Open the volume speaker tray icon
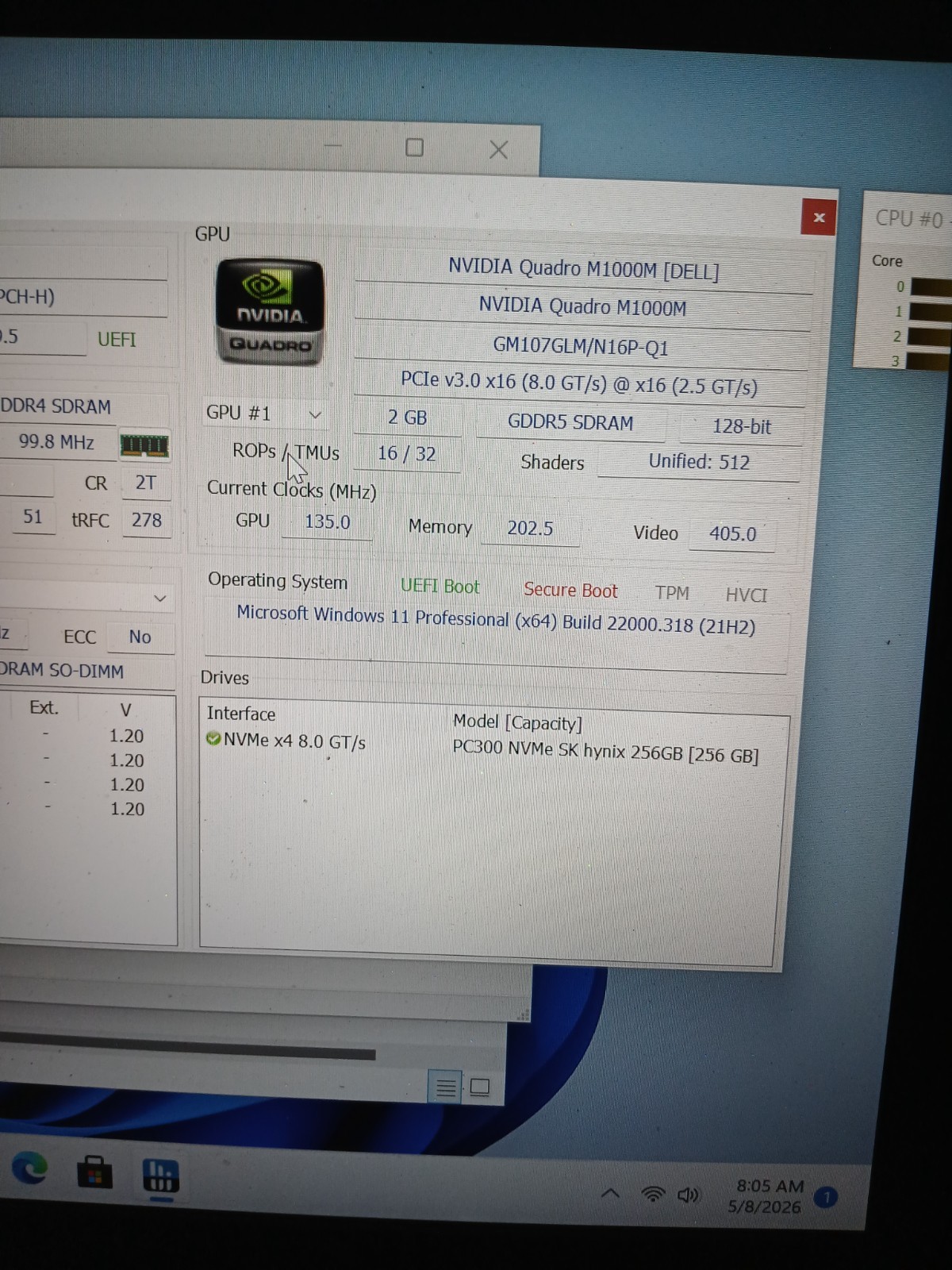This screenshot has height=1270, width=952. [x=689, y=1195]
